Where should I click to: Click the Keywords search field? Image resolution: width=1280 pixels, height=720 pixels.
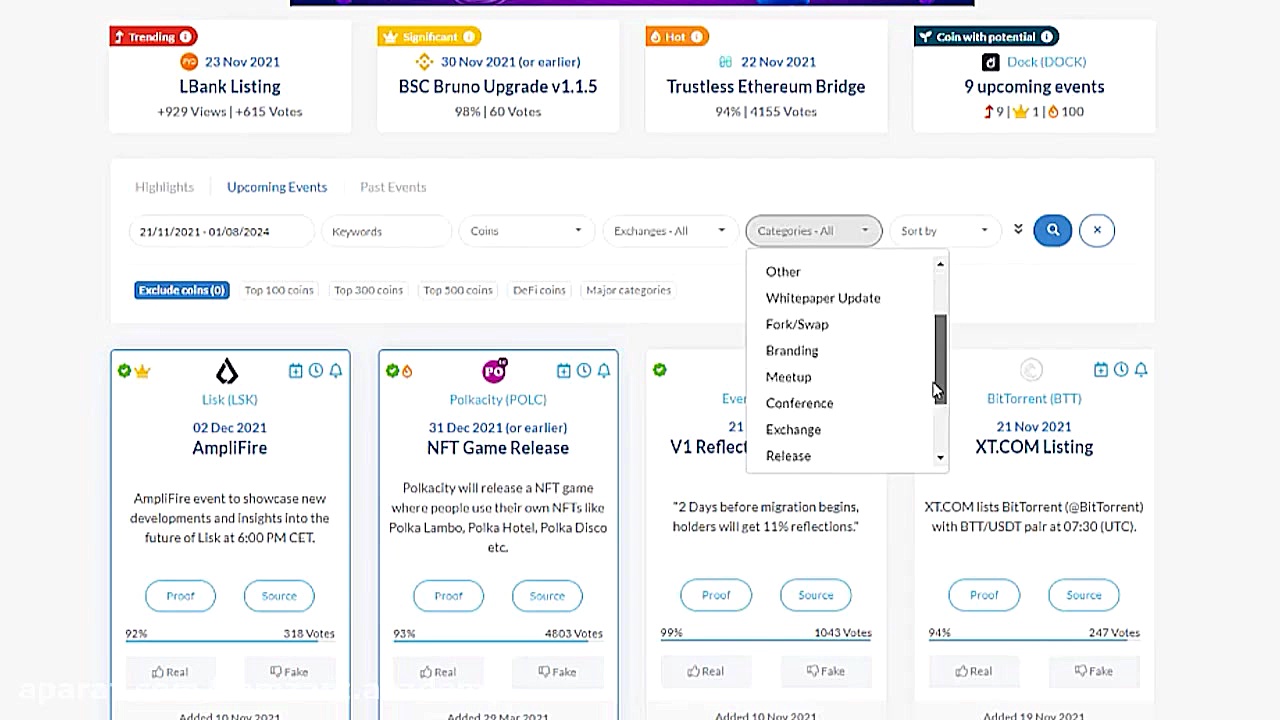coord(386,231)
